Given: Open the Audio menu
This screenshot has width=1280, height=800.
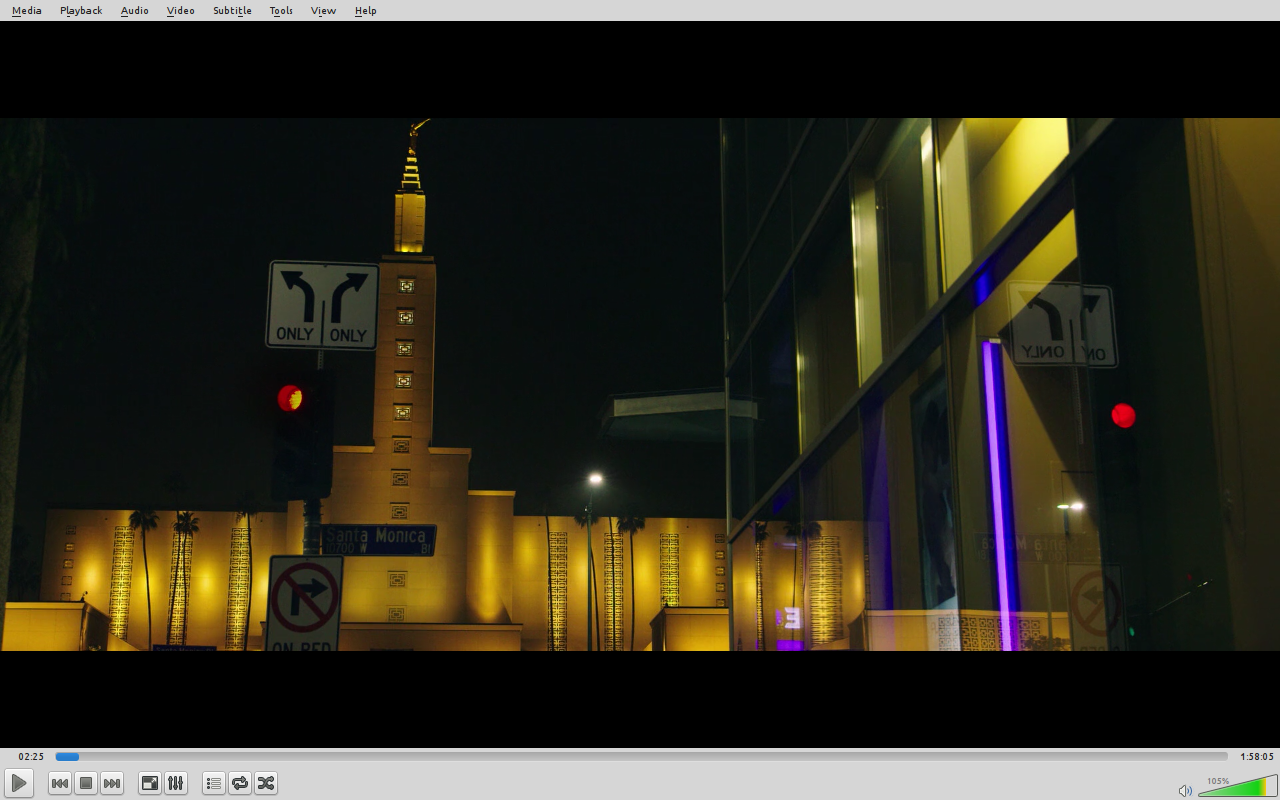Looking at the screenshot, I should pos(135,10).
